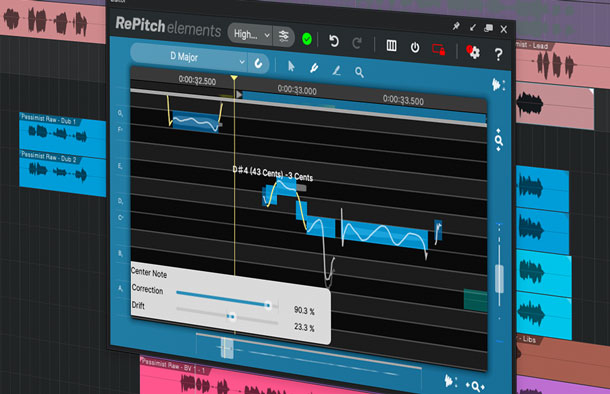Click the Correction slider handle
Viewport: 610px width, 394px height.
[268, 305]
